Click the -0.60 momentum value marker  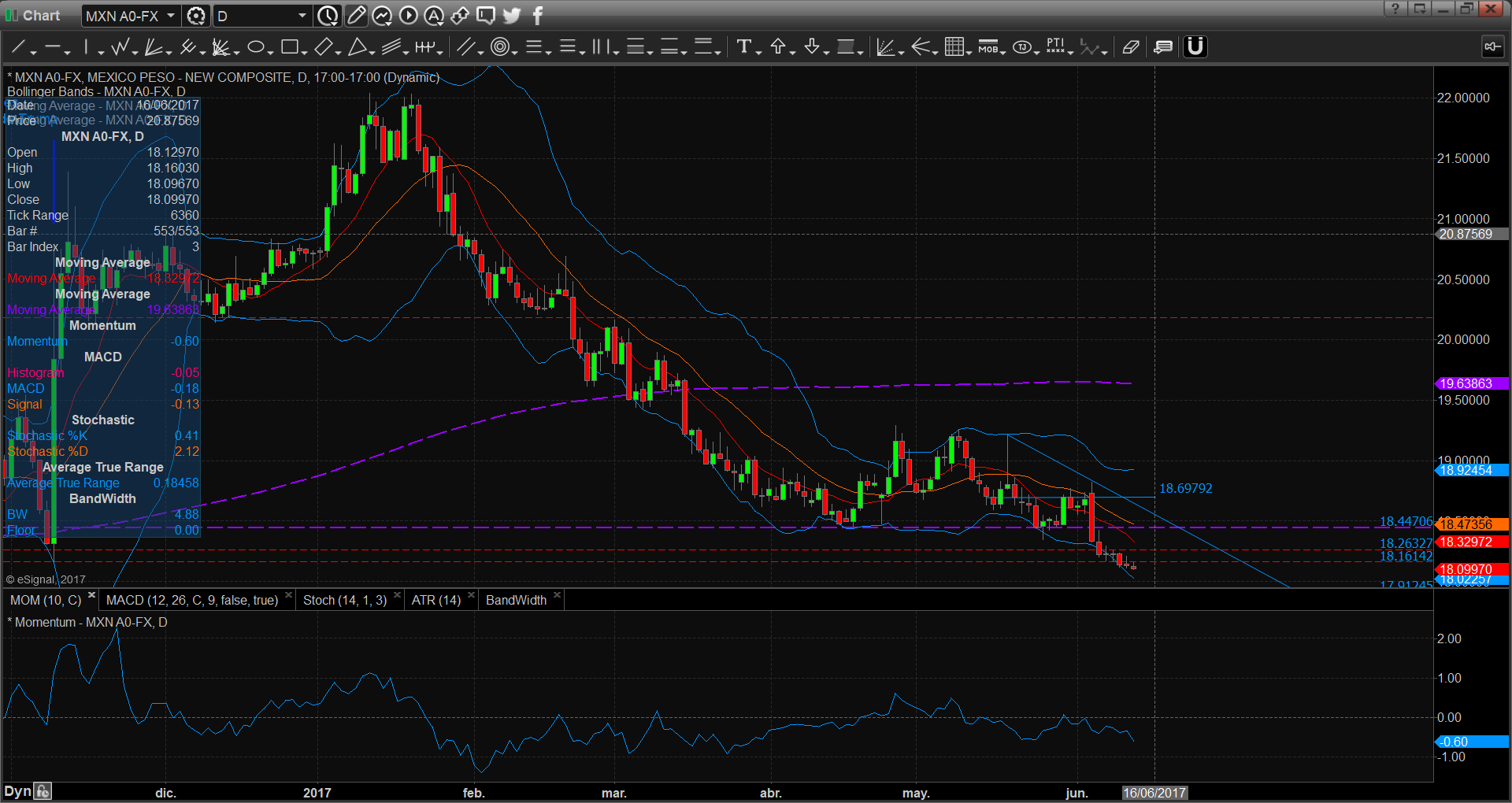click(1471, 742)
